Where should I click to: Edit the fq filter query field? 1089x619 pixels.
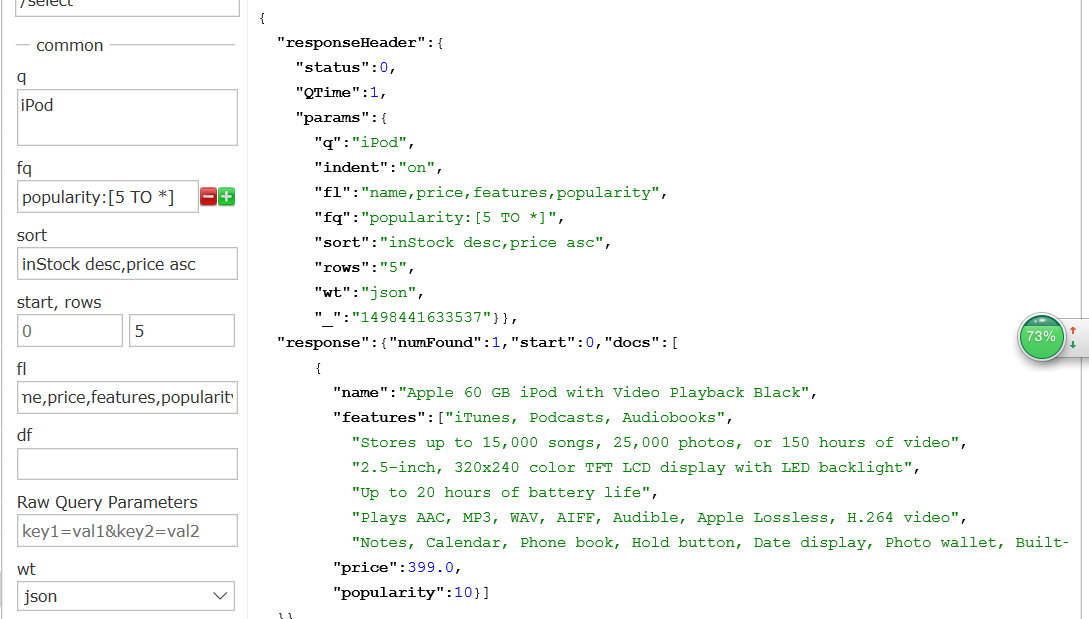coord(108,197)
